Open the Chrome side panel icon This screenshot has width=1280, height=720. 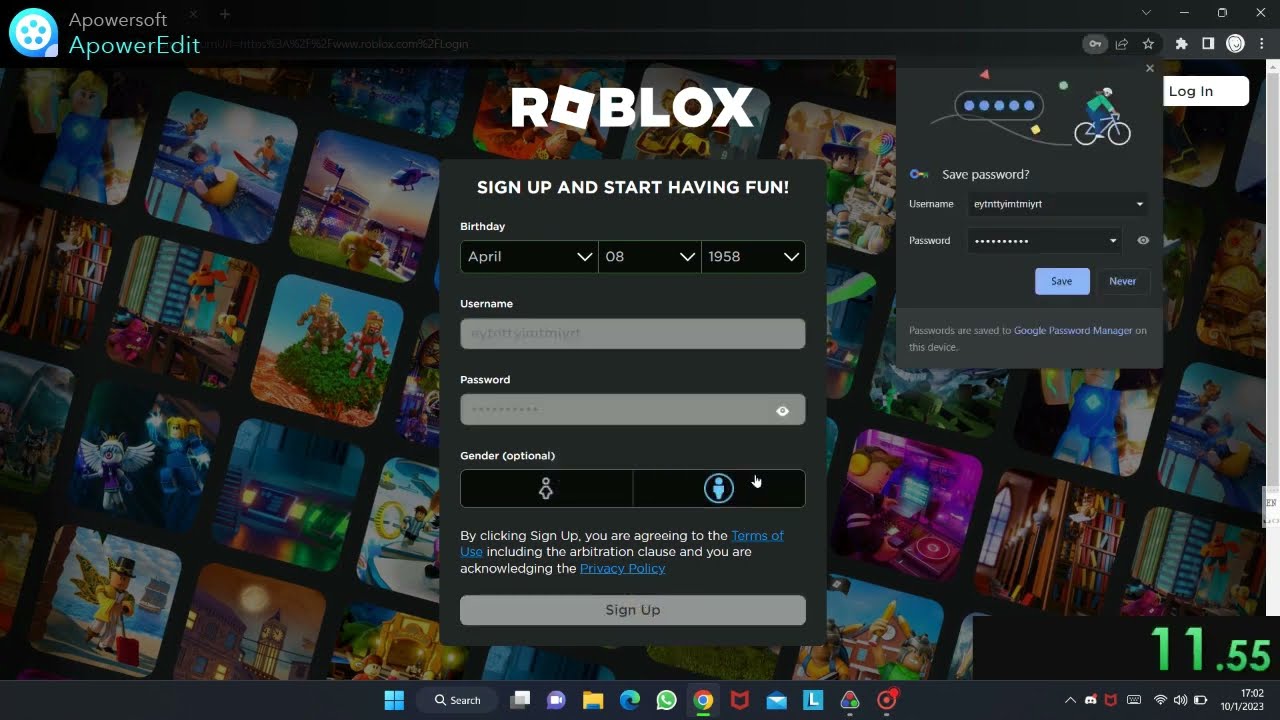click(x=1208, y=44)
